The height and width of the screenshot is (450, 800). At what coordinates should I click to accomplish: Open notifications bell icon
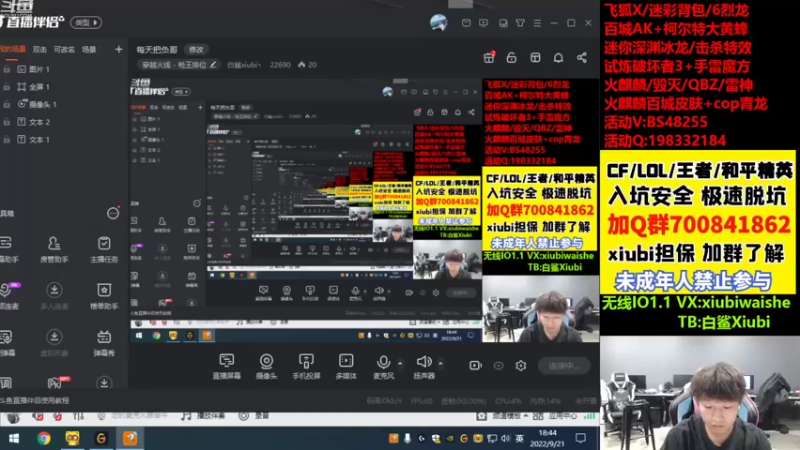558,57
